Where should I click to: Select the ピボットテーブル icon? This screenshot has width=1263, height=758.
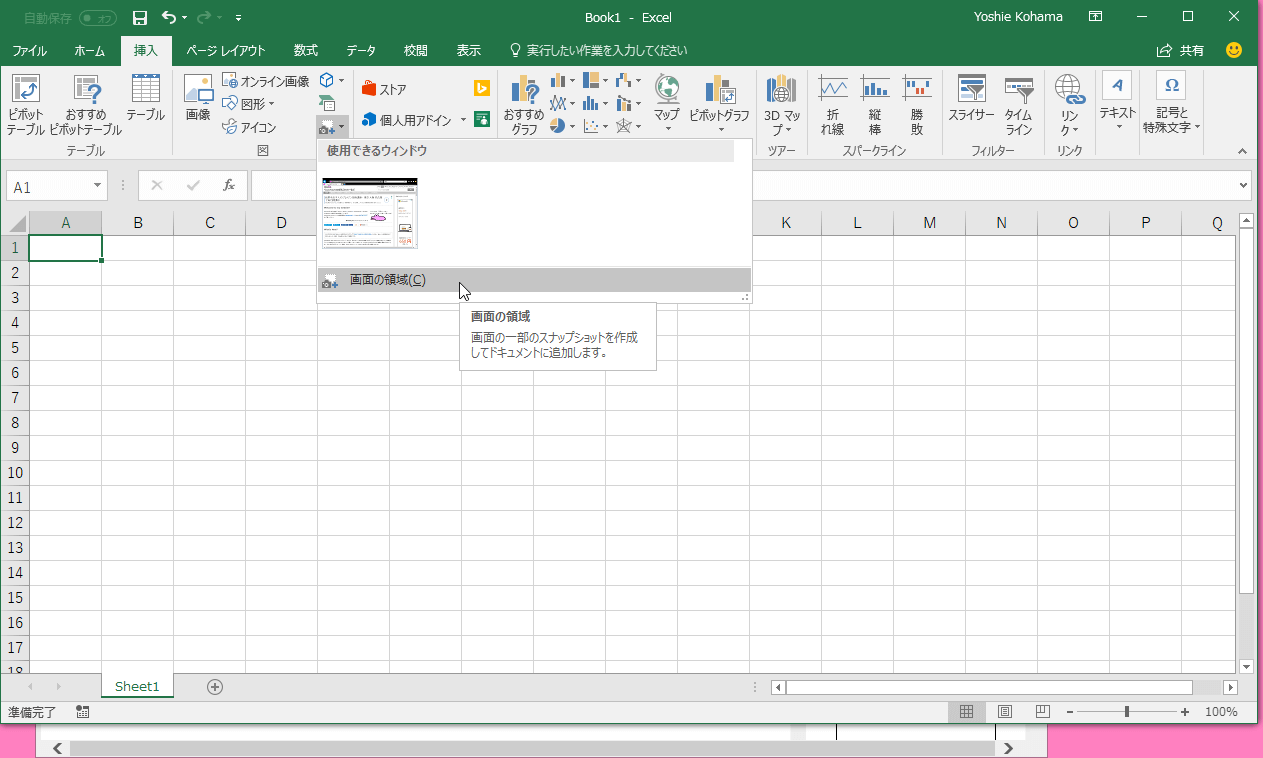pos(25,100)
